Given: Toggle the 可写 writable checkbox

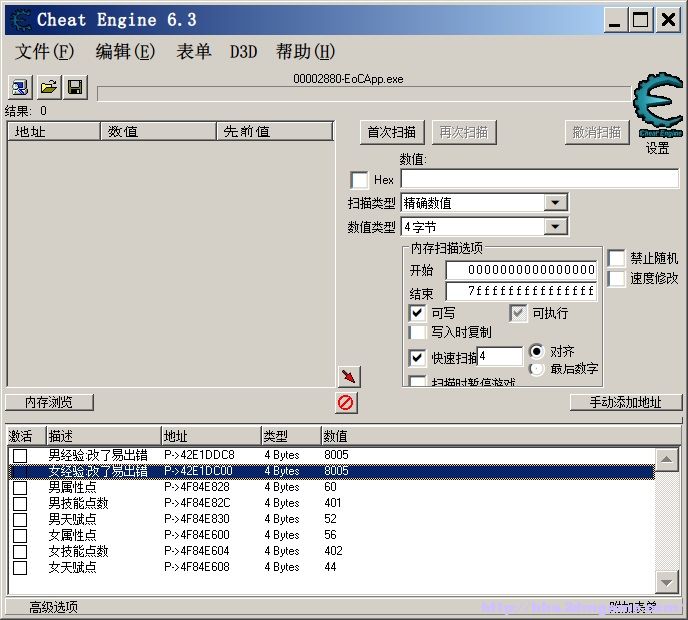Looking at the screenshot, I should pyautogui.click(x=417, y=313).
